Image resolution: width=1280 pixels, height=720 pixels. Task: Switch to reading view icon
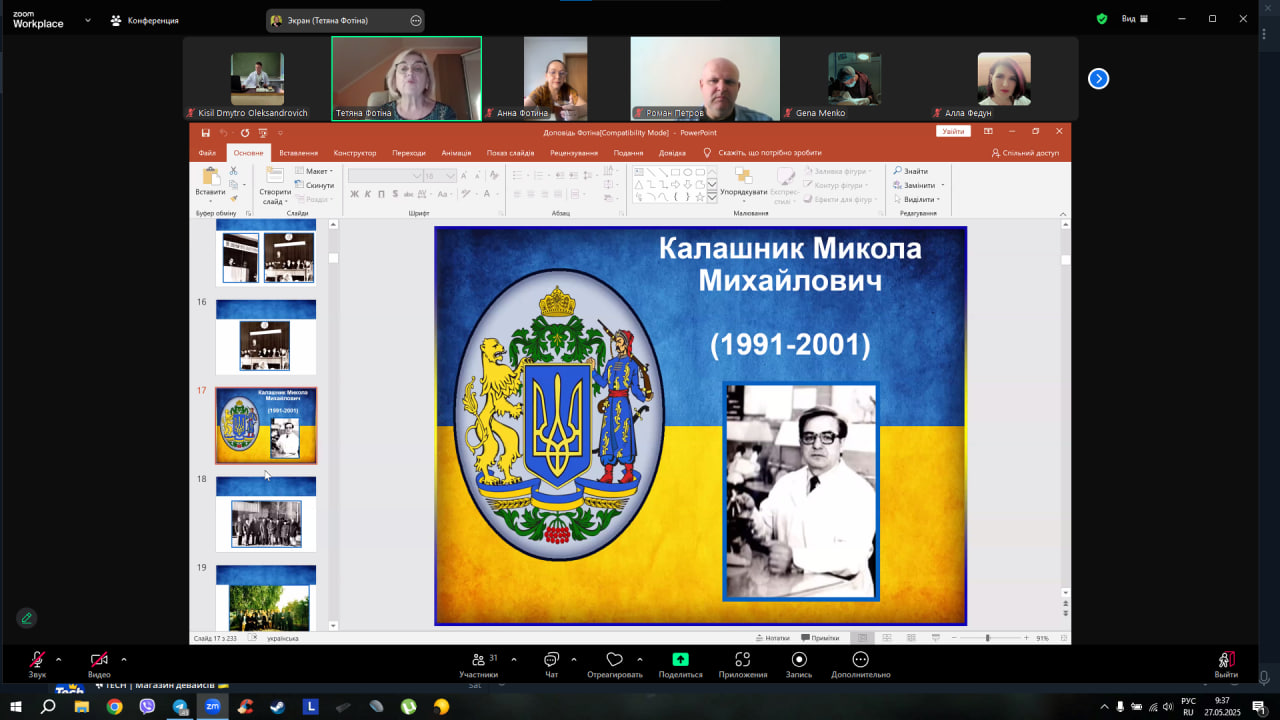[x=910, y=638]
